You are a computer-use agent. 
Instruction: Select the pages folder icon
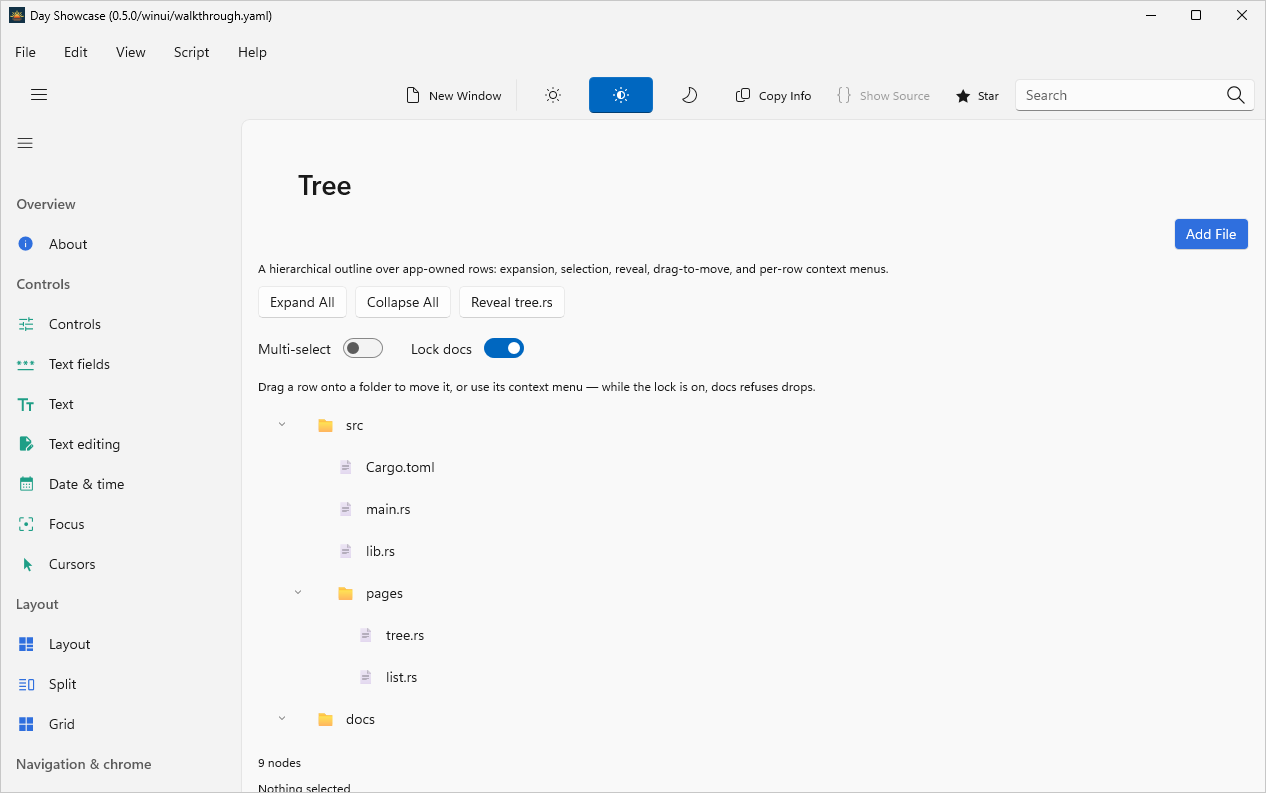click(x=345, y=593)
